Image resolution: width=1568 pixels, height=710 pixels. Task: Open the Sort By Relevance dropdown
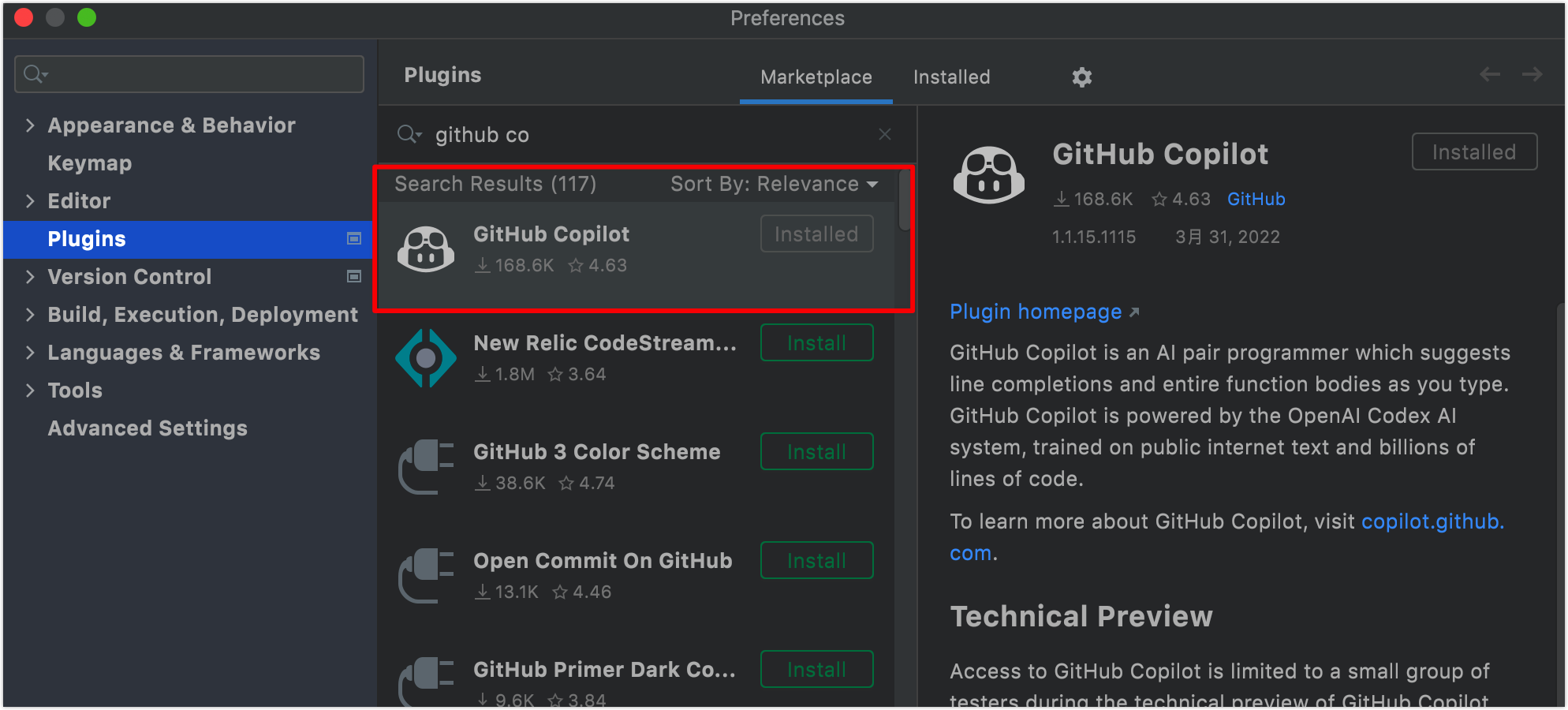pos(774,184)
